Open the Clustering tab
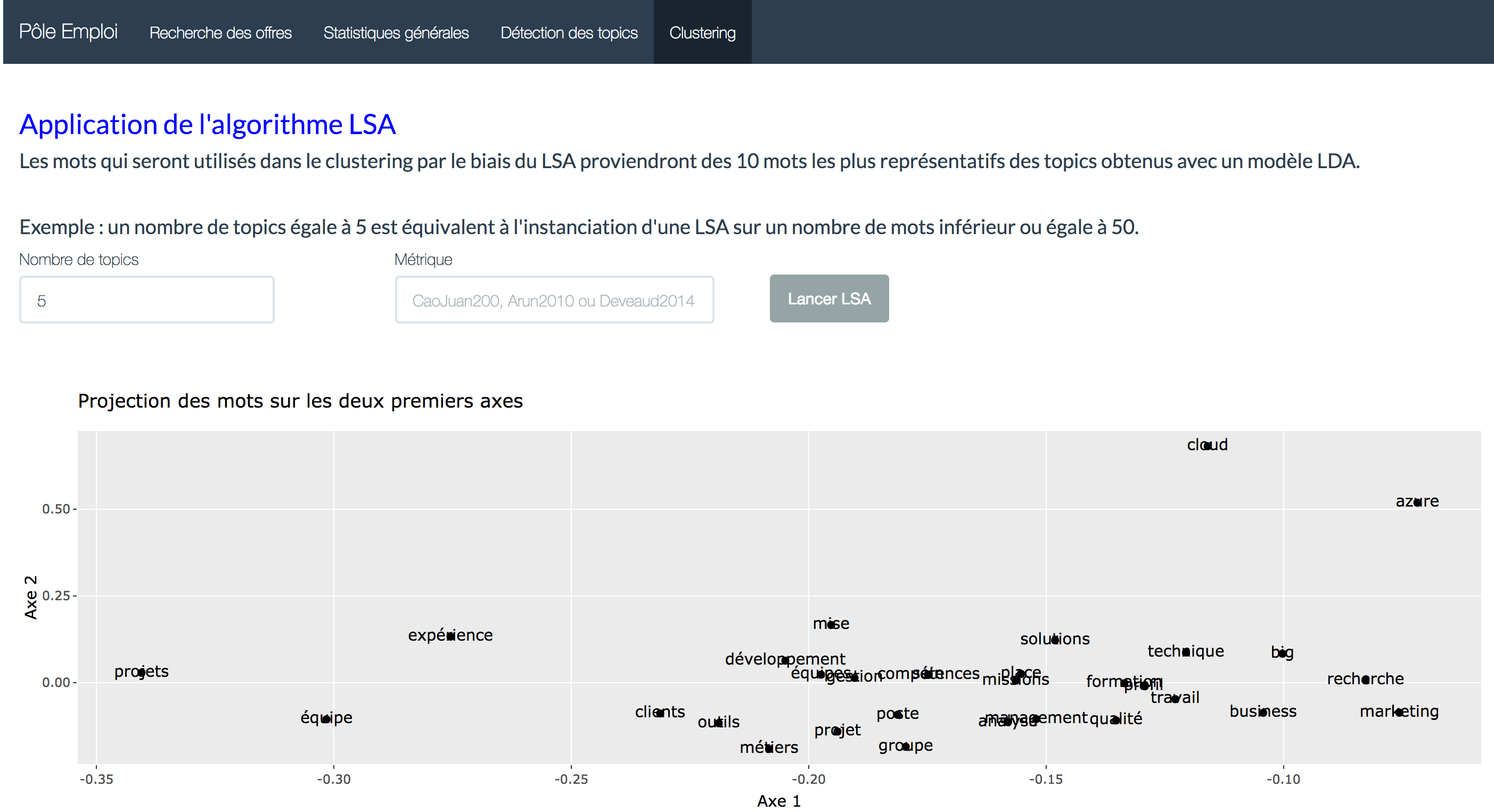 (x=702, y=32)
